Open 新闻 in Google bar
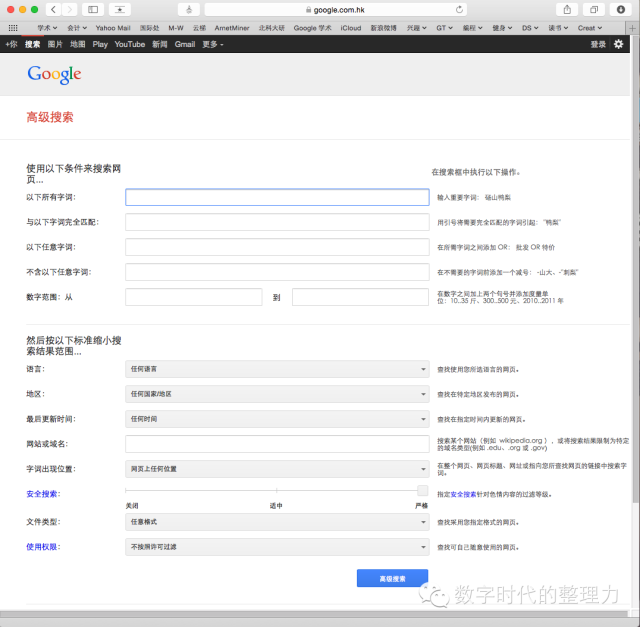Viewport: 640px width, 627px height. click(x=160, y=44)
